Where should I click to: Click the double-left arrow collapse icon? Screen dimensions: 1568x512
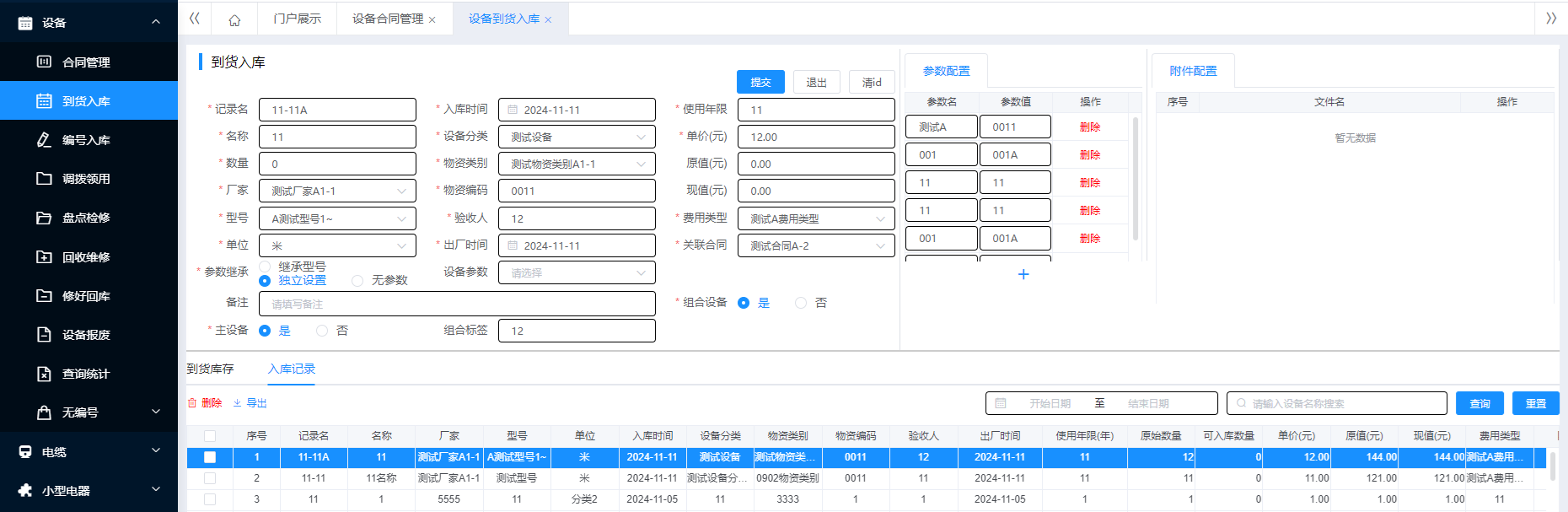tap(195, 19)
